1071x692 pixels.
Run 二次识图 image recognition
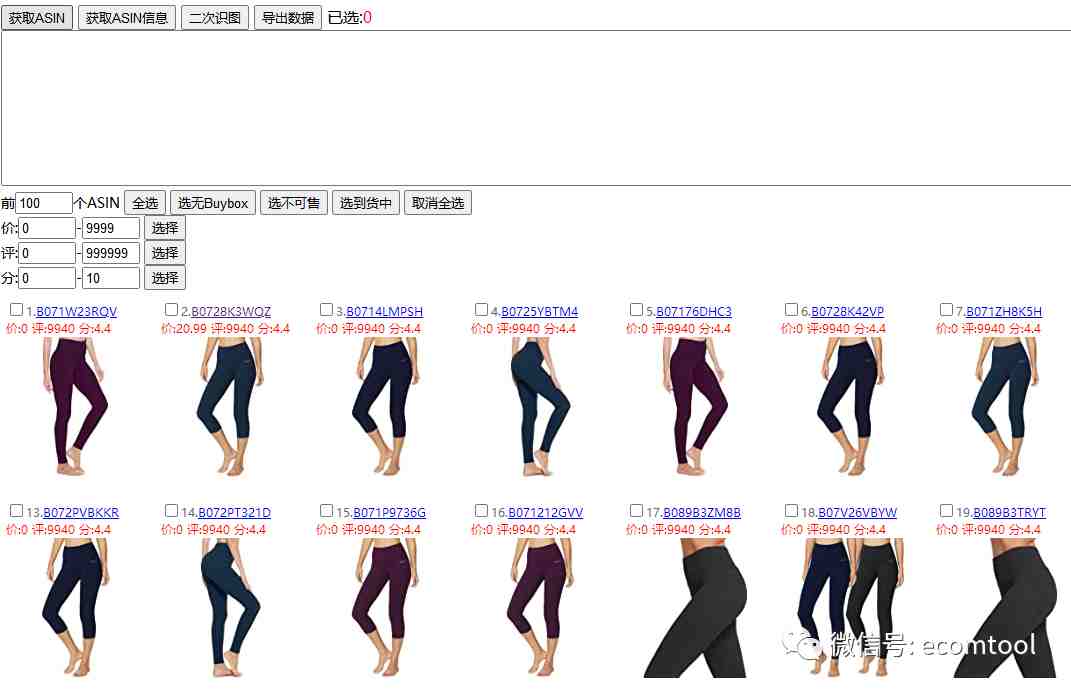pyautogui.click(x=214, y=18)
